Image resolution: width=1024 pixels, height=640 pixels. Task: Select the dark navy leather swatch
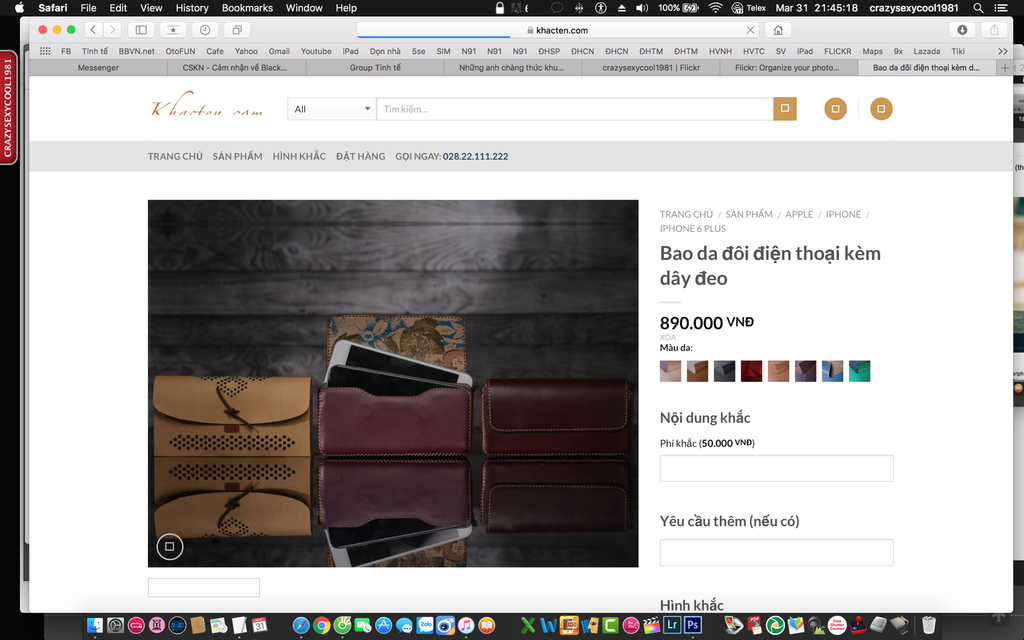(724, 371)
